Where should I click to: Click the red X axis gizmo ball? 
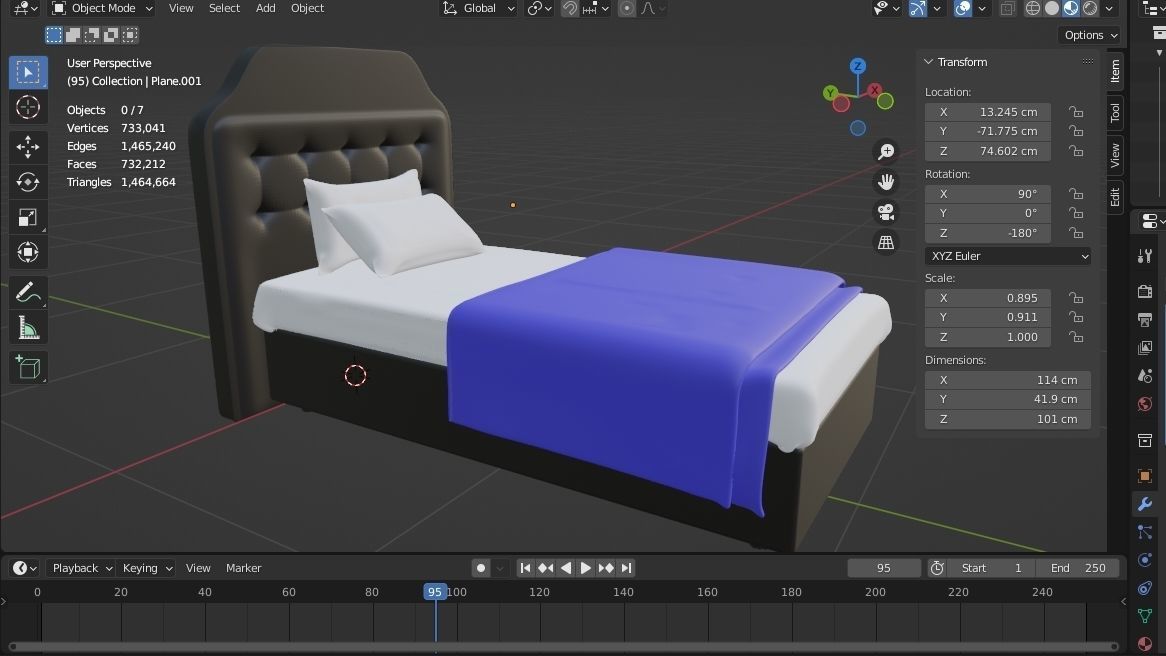[x=874, y=90]
